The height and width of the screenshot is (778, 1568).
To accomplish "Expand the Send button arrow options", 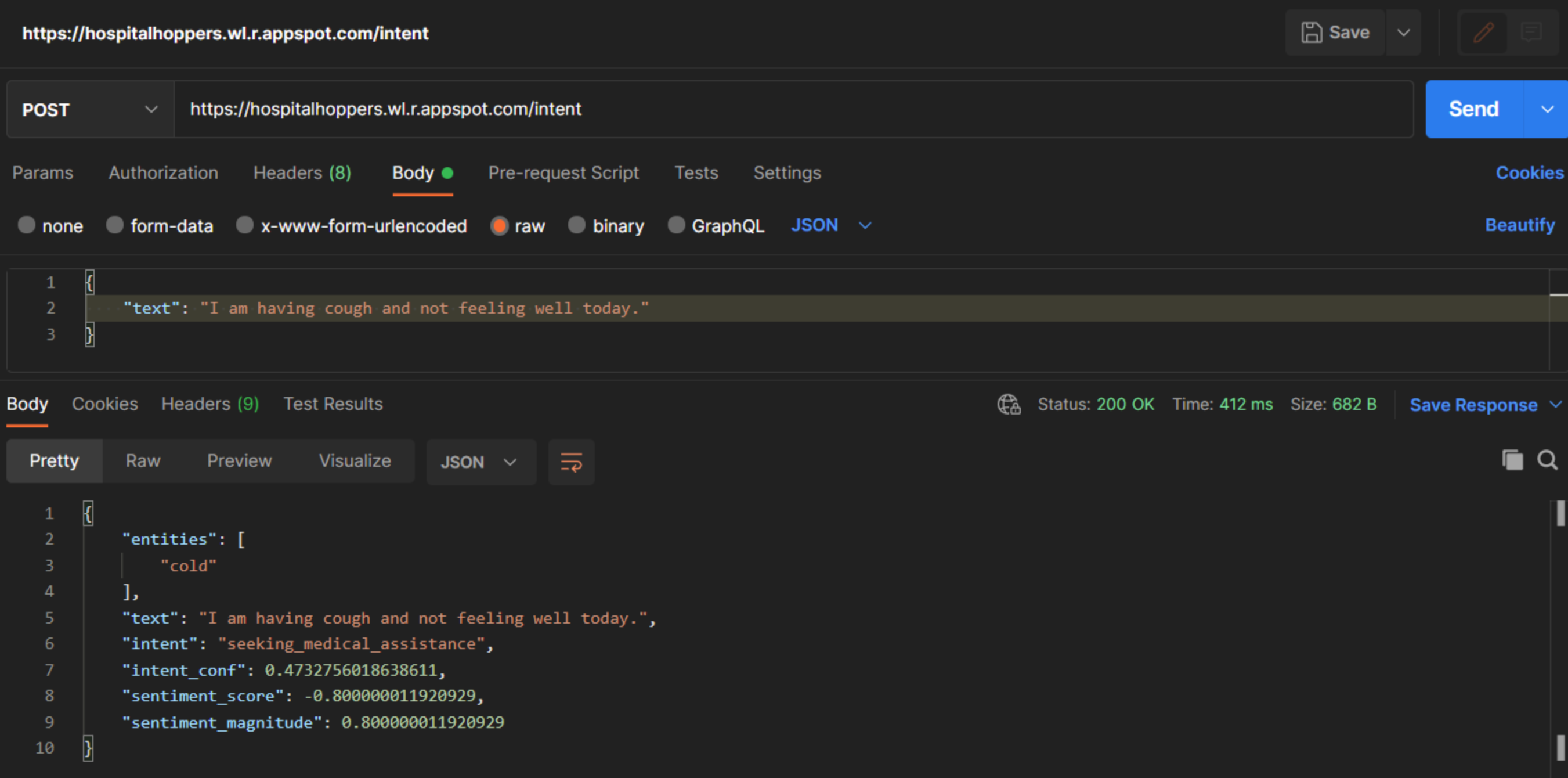I will click(x=1546, y=110).
